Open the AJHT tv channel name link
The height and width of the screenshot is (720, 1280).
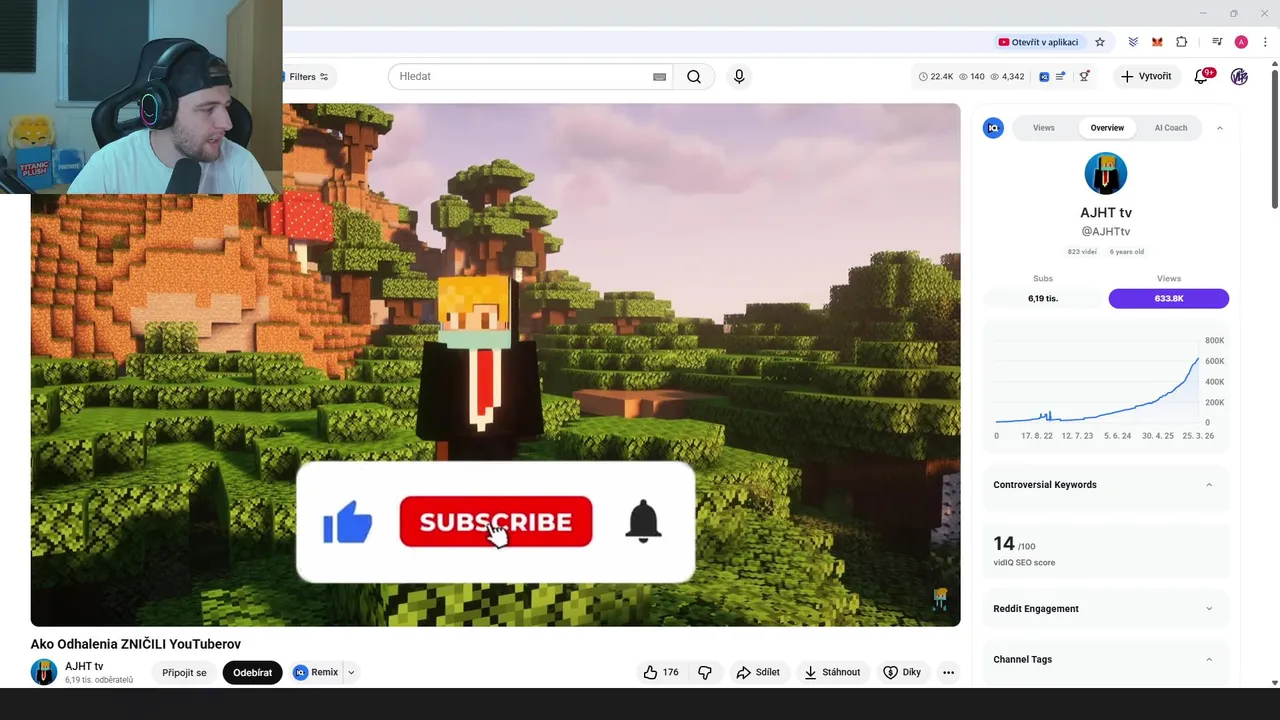coord(84,666)
